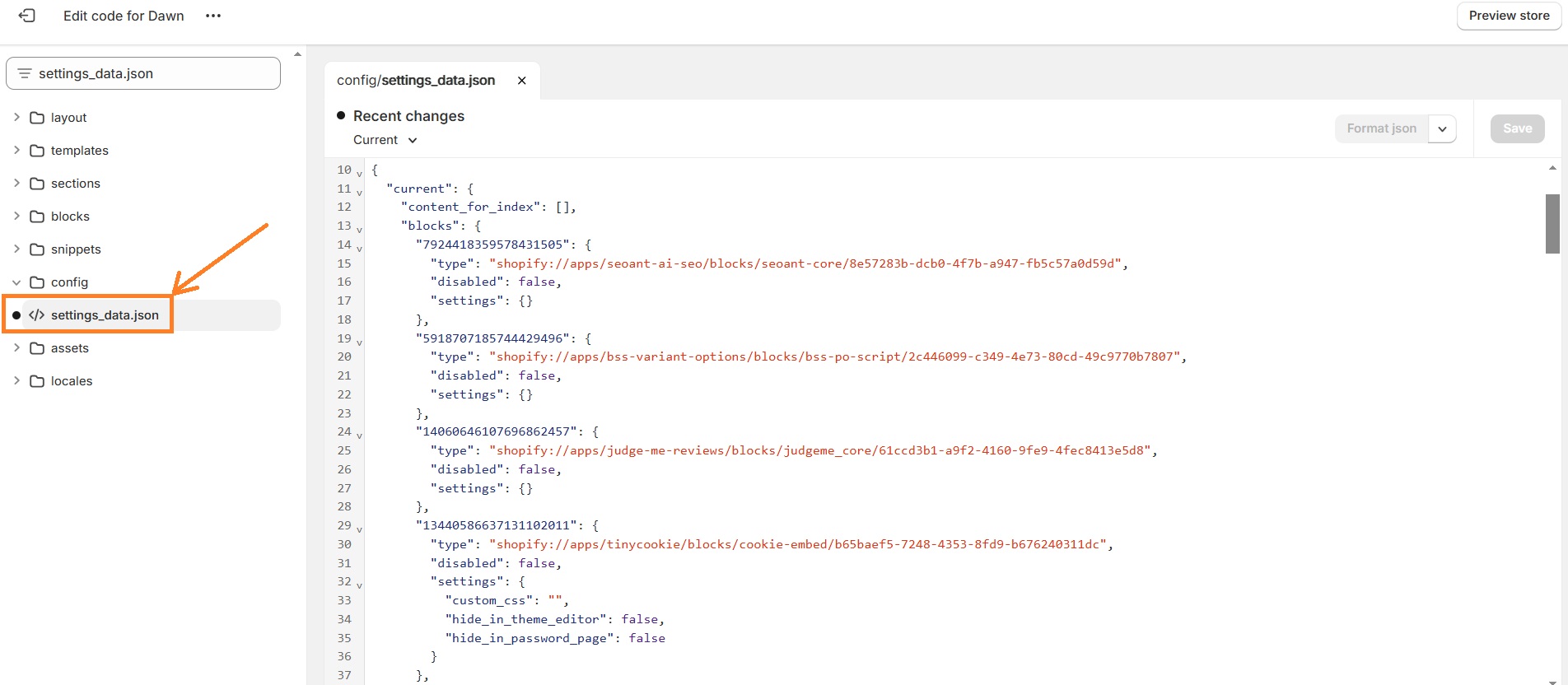Screen dimensions: 1568x685
Task: Open settings_data.json in the file tree
Action: (x=143, y=315)
